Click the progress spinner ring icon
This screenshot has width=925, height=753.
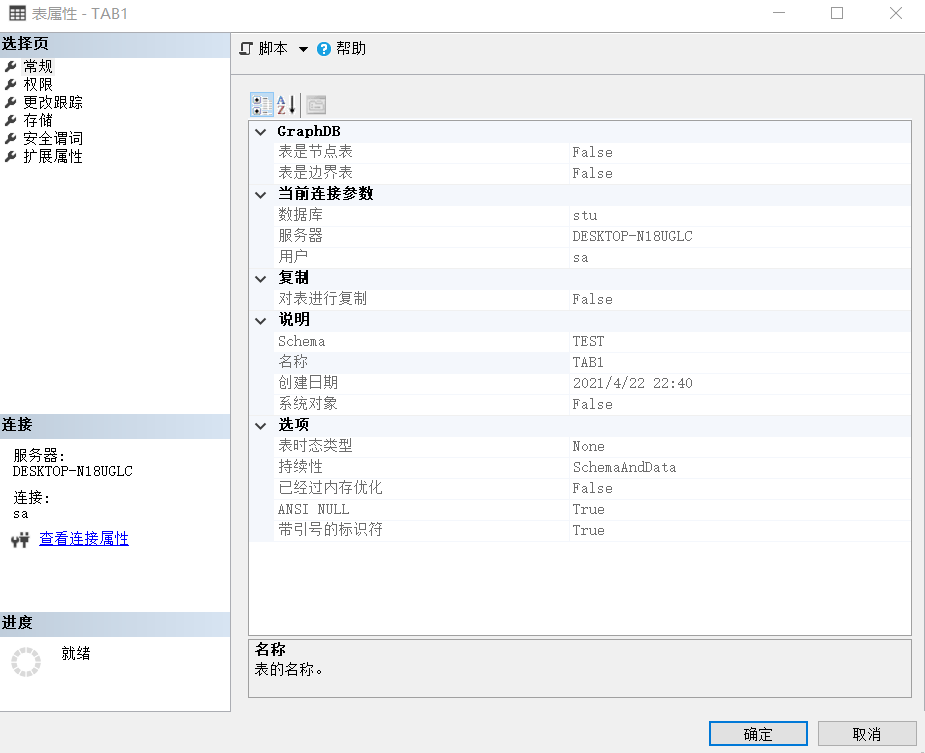click(26, 662)
